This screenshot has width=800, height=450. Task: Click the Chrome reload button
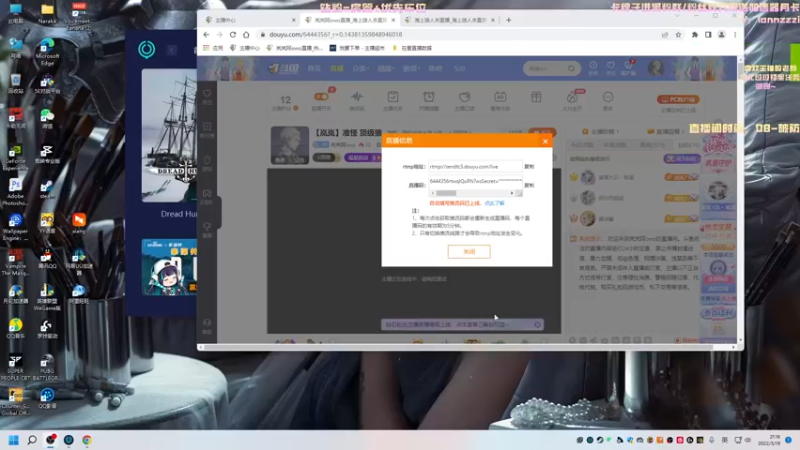233,35
